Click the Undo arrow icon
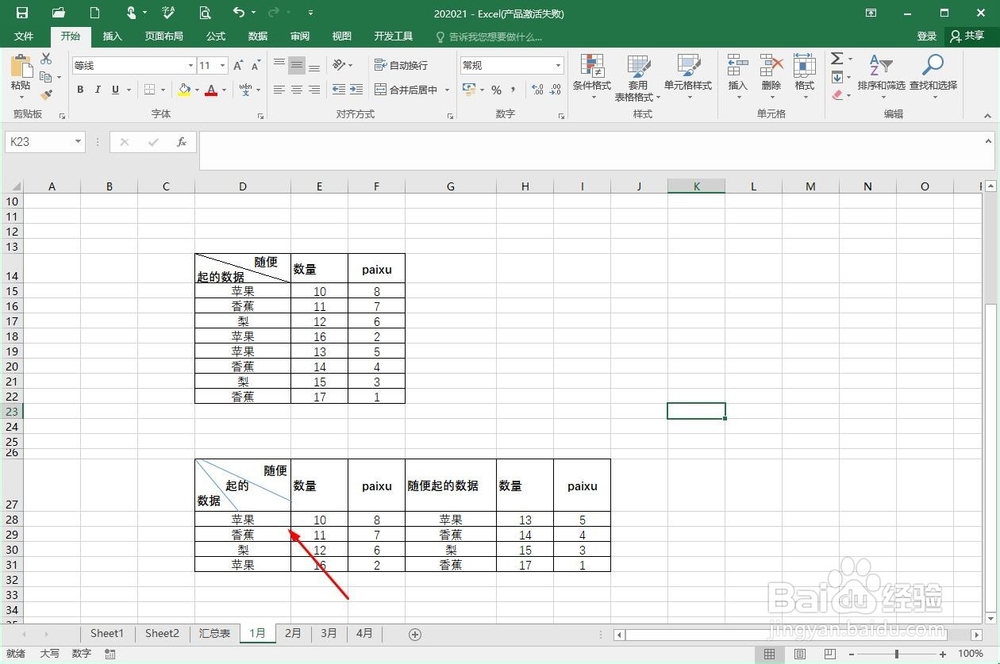 click(x=239, y=12)
